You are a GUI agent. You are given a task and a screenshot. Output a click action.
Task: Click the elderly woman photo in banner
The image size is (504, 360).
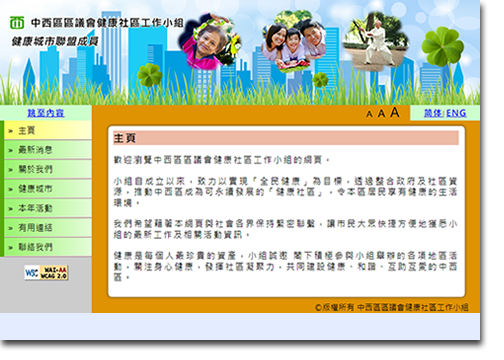[x=211, y=42]
